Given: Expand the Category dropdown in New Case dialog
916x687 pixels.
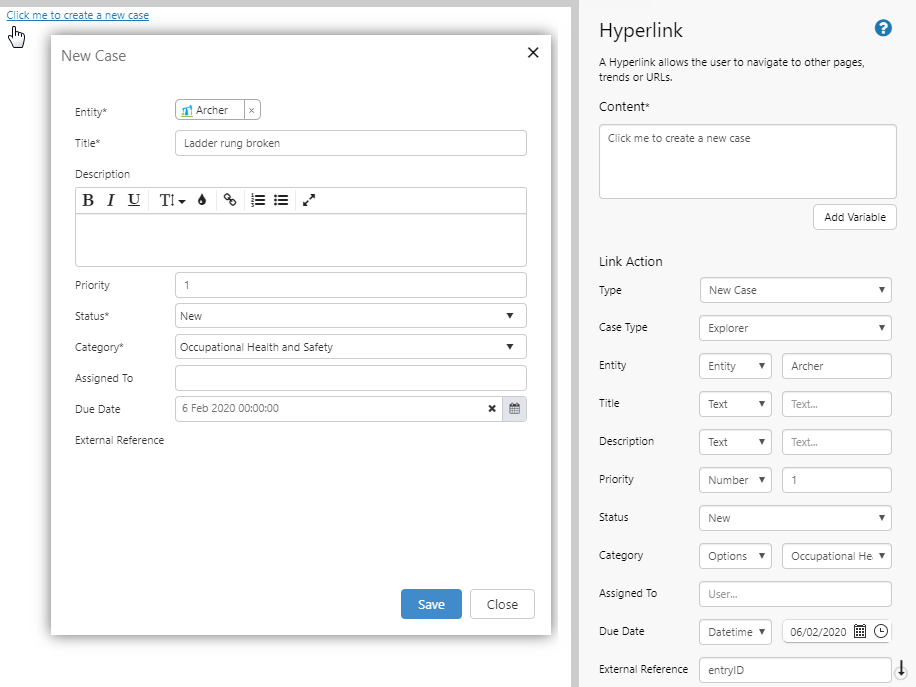Looking at the screenshot, I should point(350,347).
